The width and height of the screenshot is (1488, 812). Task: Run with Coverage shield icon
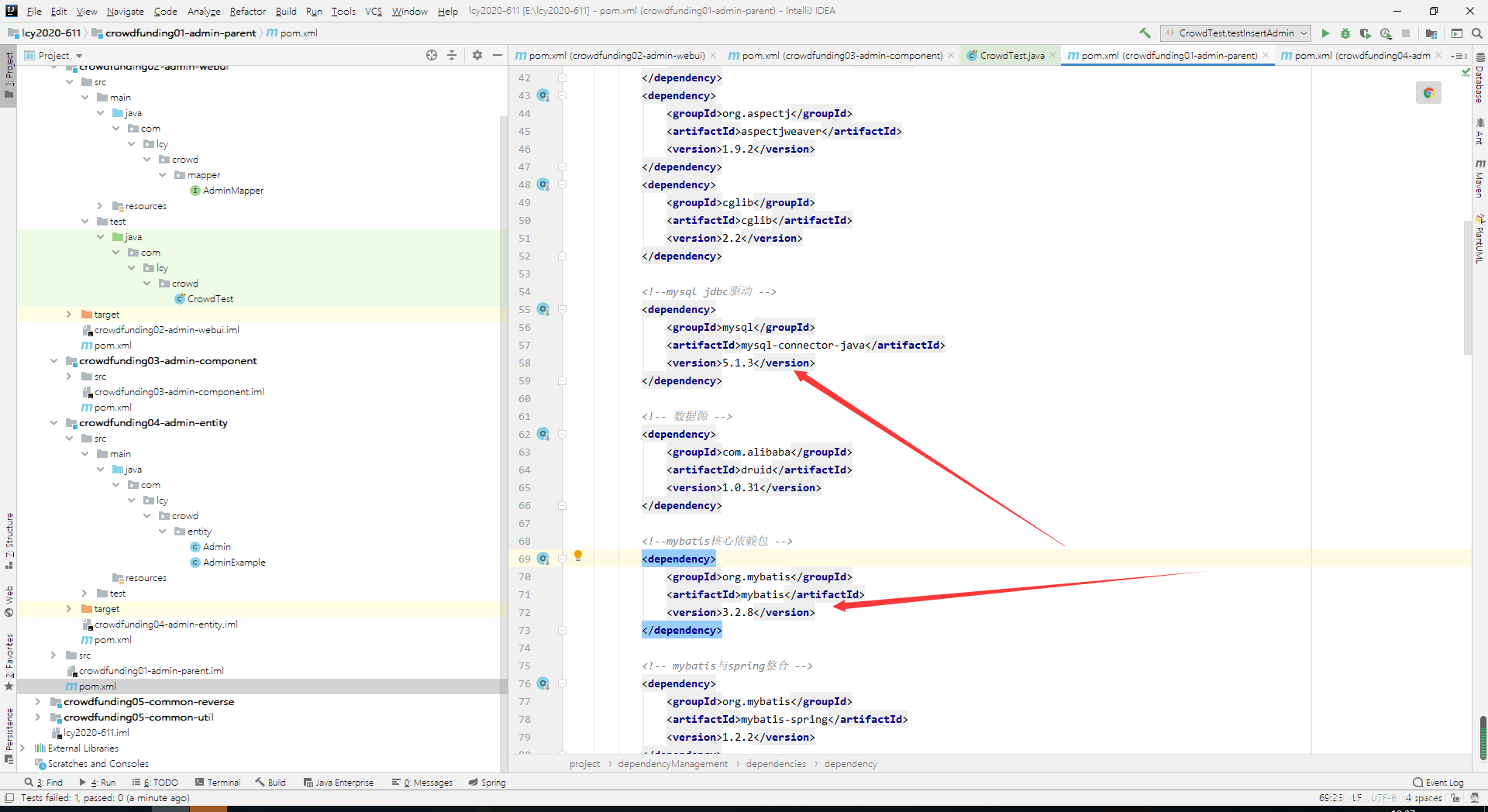pyautogui.click(x=1366, y=33)
